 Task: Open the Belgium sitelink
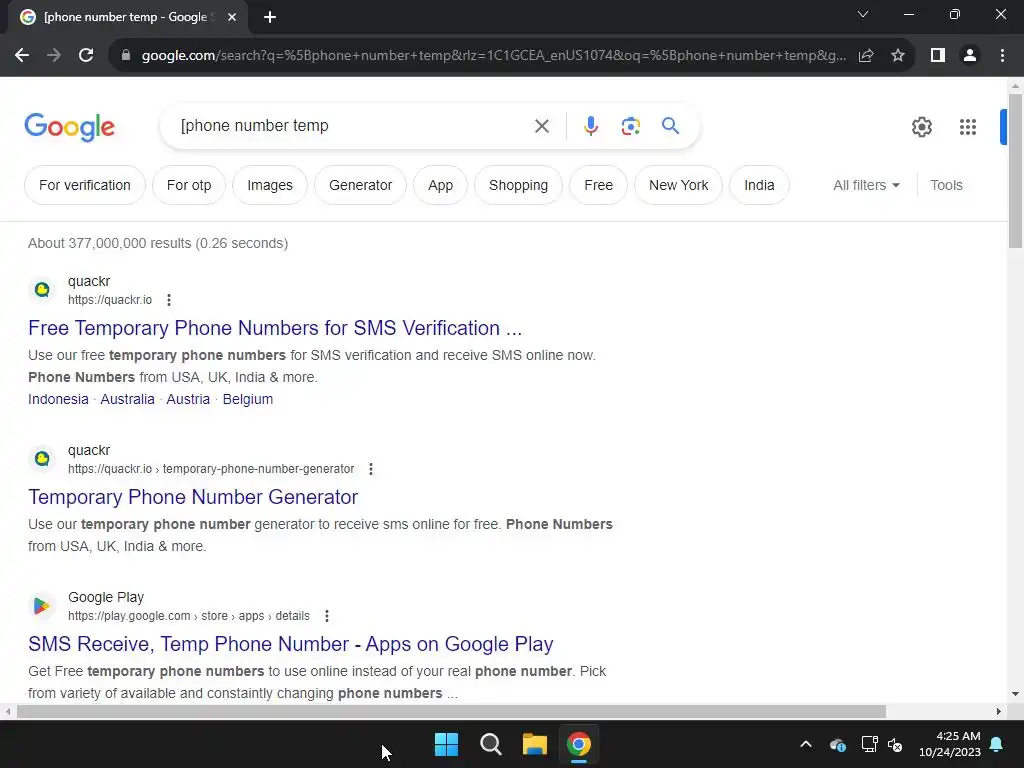pos(248,399)
